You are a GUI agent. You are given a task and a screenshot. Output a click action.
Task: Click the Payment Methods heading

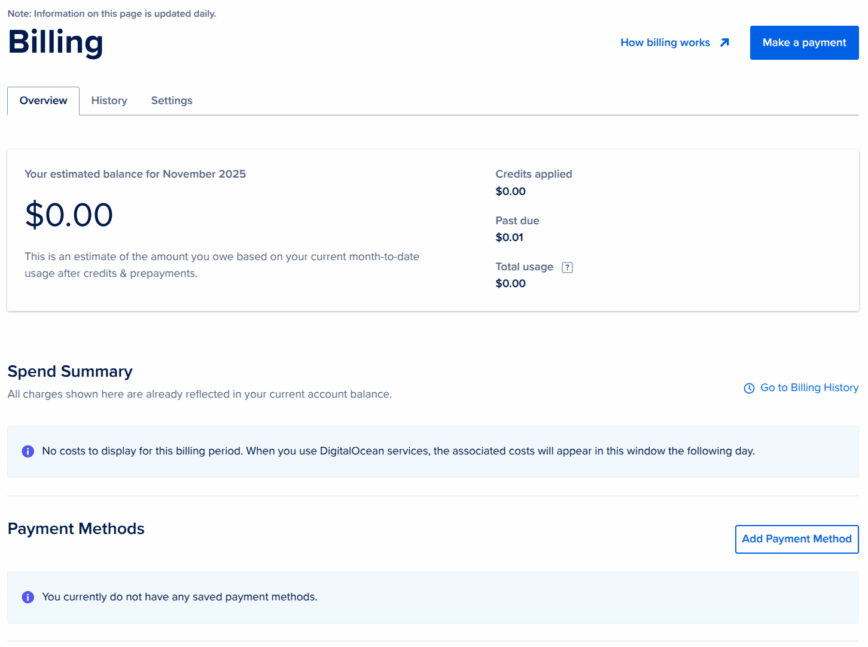click(76, 529)
